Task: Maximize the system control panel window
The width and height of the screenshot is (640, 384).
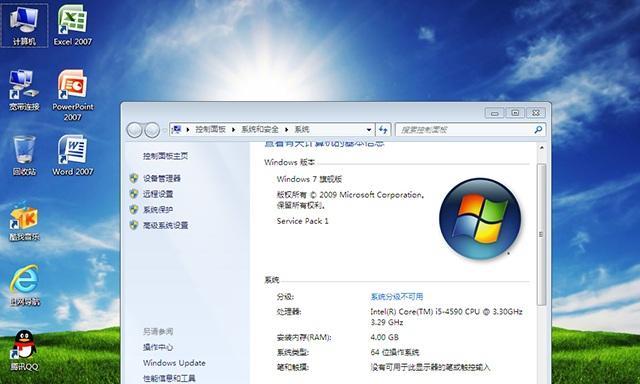Action: click(515, 113)
